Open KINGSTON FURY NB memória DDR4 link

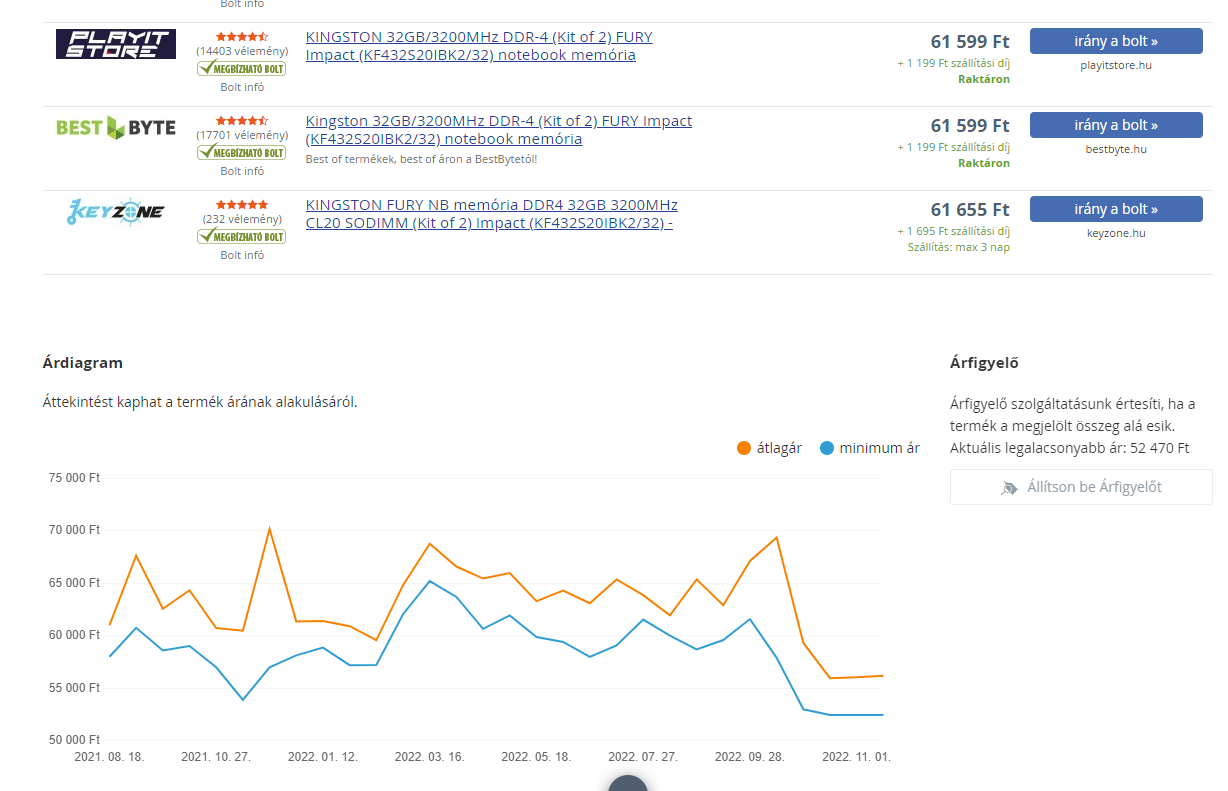coord(491,214)
